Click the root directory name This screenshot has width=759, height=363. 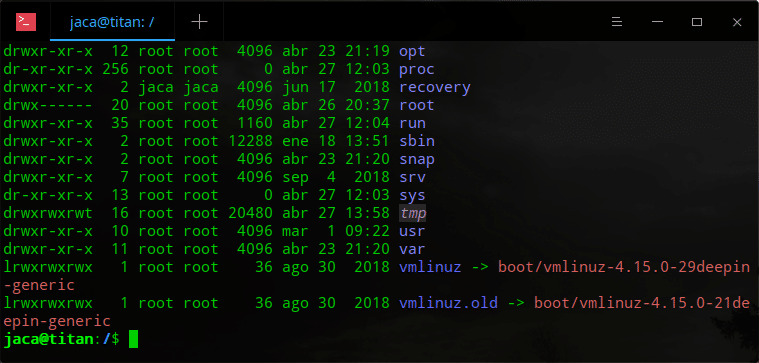tap(416, 106)
